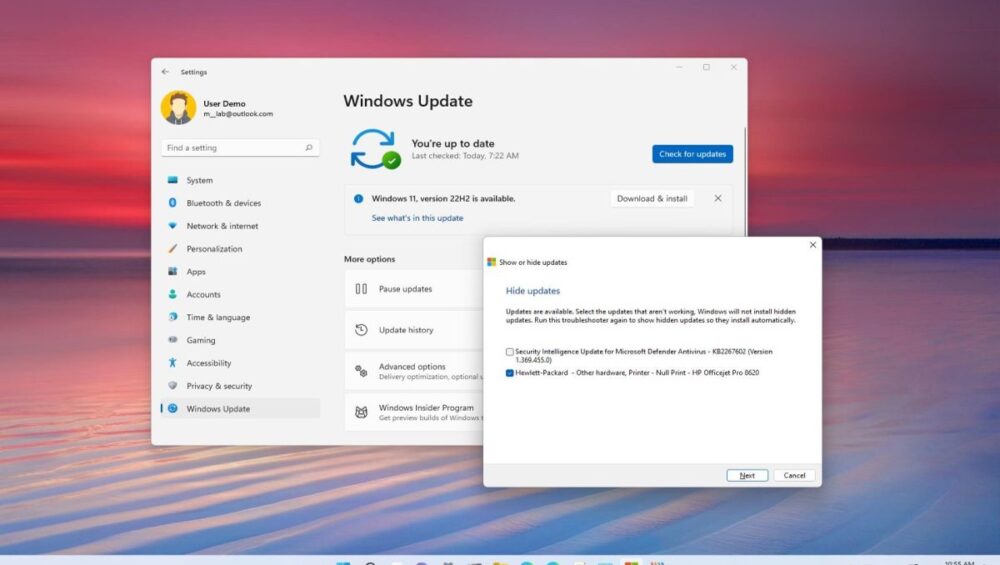Screen dimensions: 1000x565
Task: Click the More options heading
Action: click(x=369, y=259)
